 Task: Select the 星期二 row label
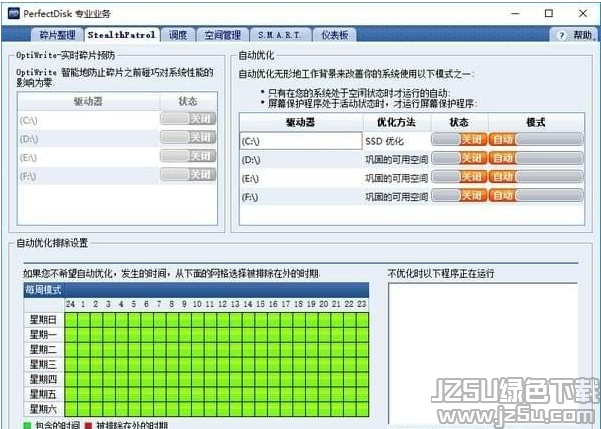pyautogui.click(x=44, y=349)
